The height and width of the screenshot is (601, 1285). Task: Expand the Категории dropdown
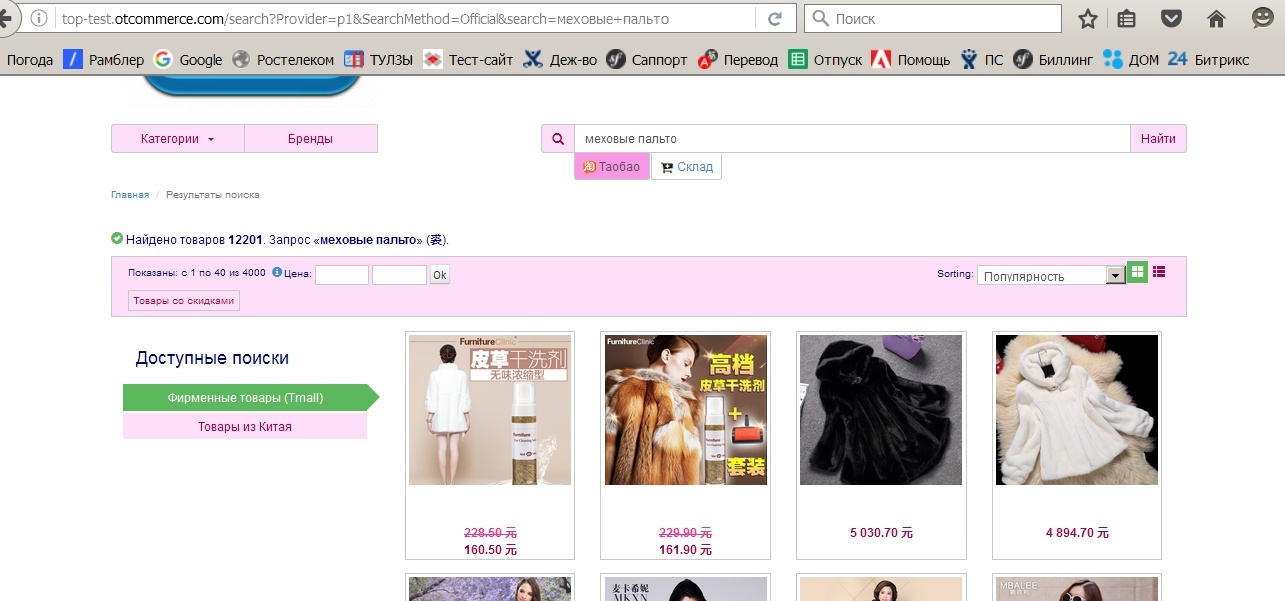tap(177, 139)
